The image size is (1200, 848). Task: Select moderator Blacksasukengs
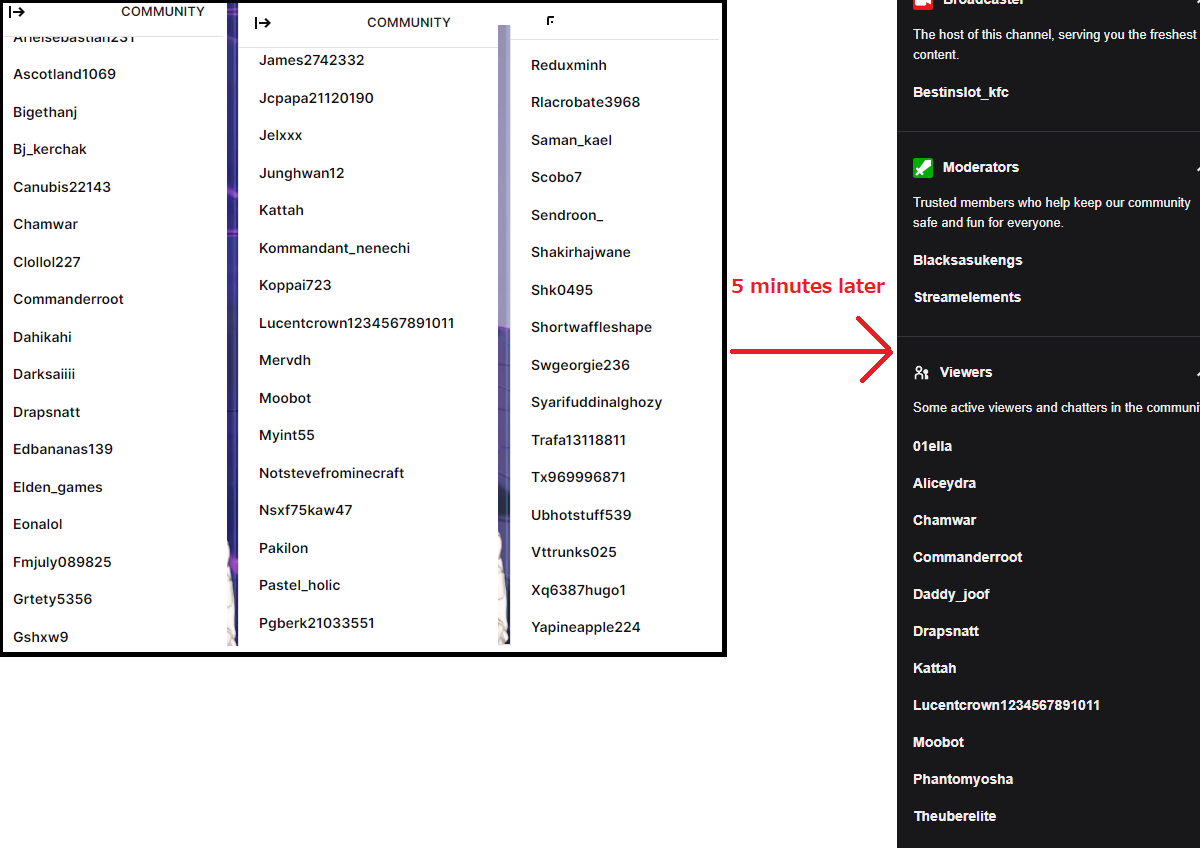coord(967,260)
